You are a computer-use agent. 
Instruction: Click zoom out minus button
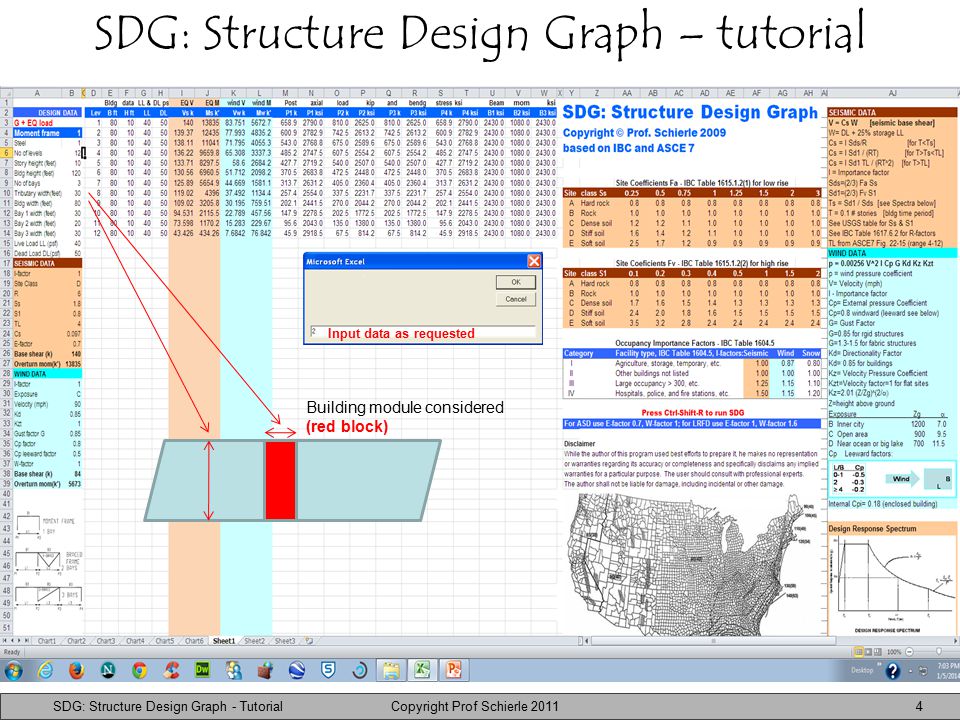[x=909, y=652]
